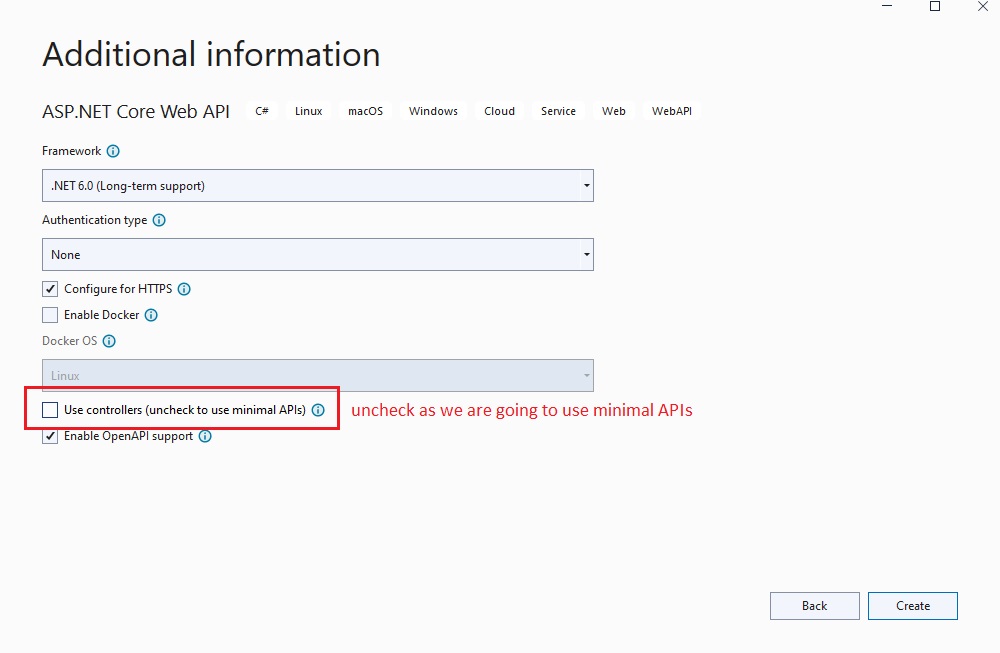
Task: Click the Docker OS info icon
Action: click(x=109, y=341)
